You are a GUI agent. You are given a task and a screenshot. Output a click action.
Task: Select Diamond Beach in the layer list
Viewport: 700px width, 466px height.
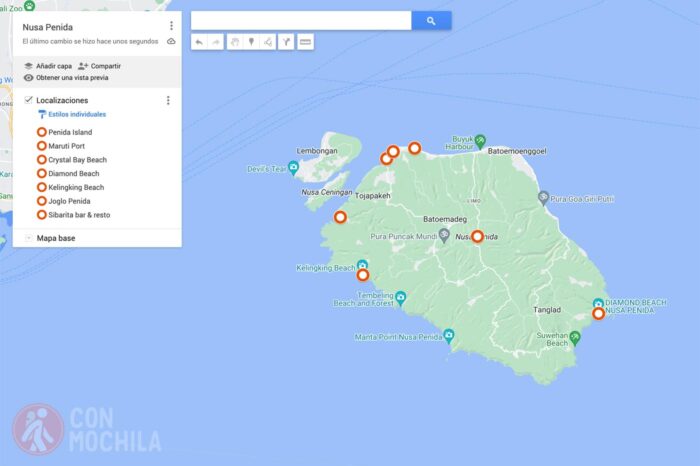(x=68, y=174)
